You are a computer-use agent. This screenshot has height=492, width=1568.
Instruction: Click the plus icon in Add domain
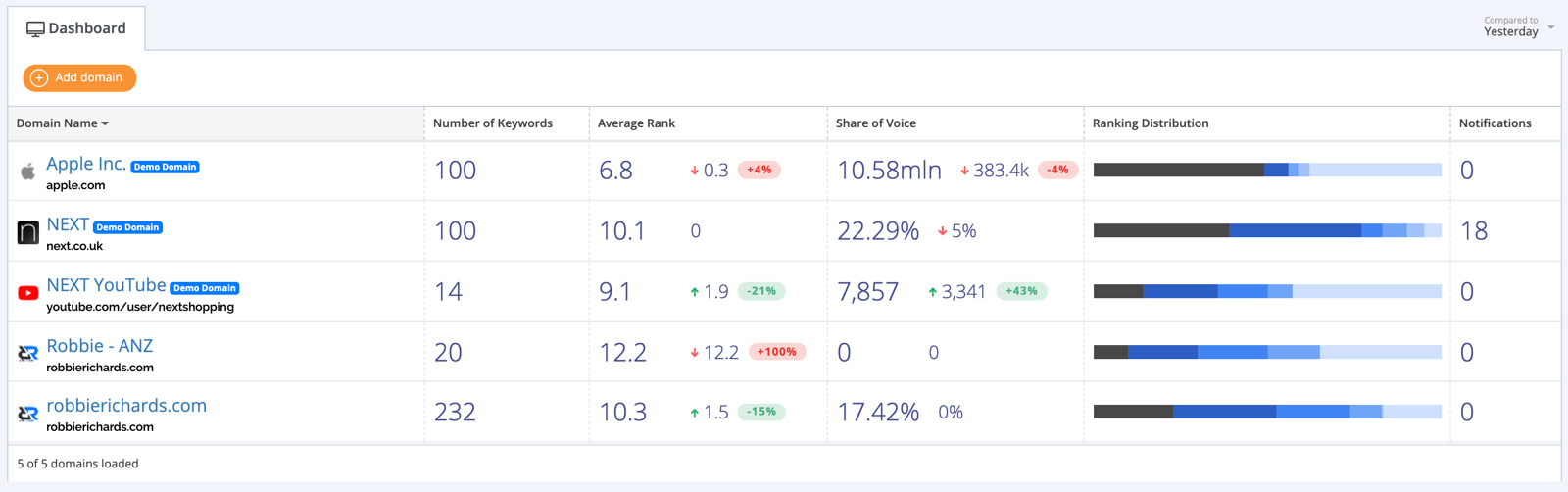[39, 78]
